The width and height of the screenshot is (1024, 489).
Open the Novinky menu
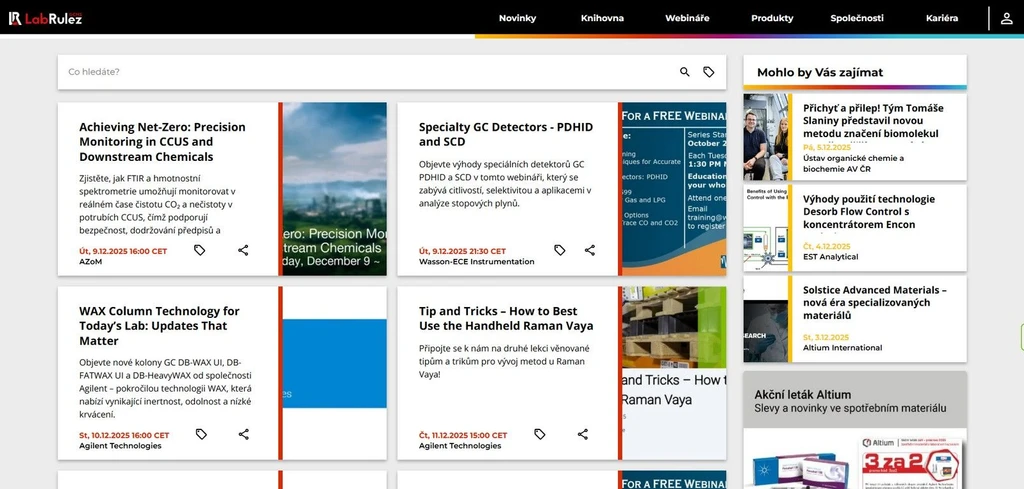(517, 18)
